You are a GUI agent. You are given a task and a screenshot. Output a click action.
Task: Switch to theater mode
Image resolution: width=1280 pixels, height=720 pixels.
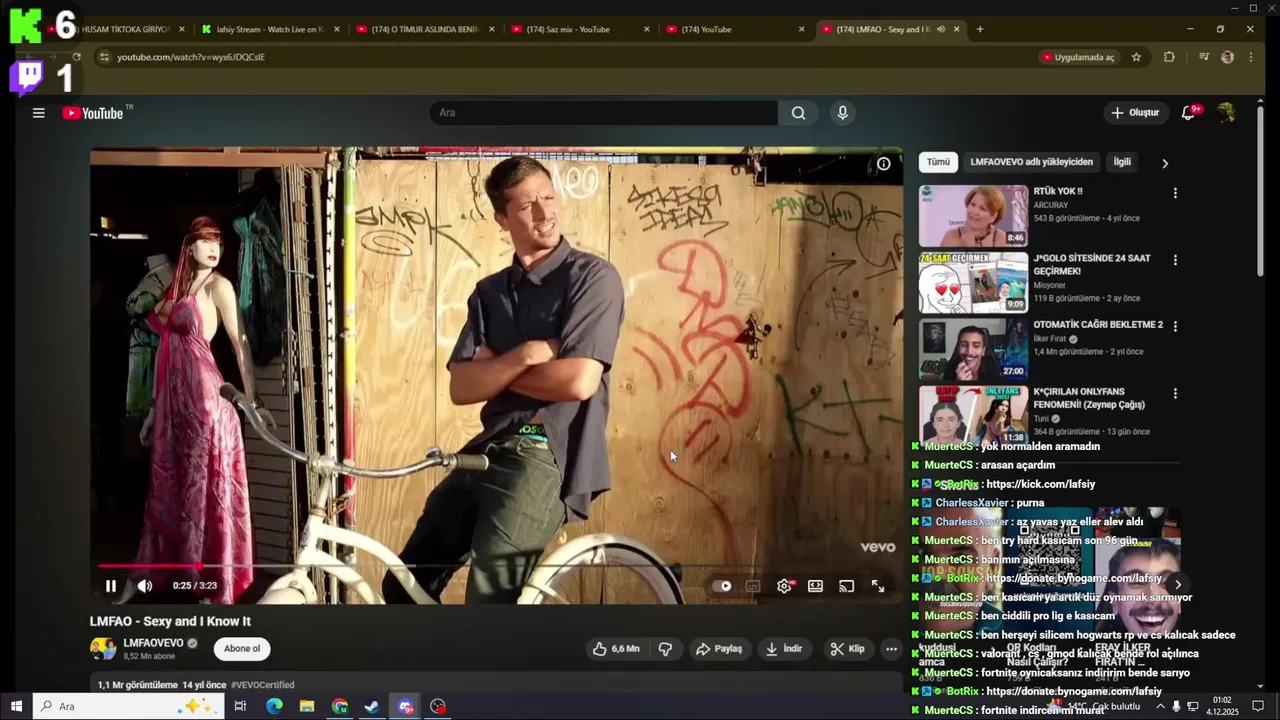click(815, 586)
